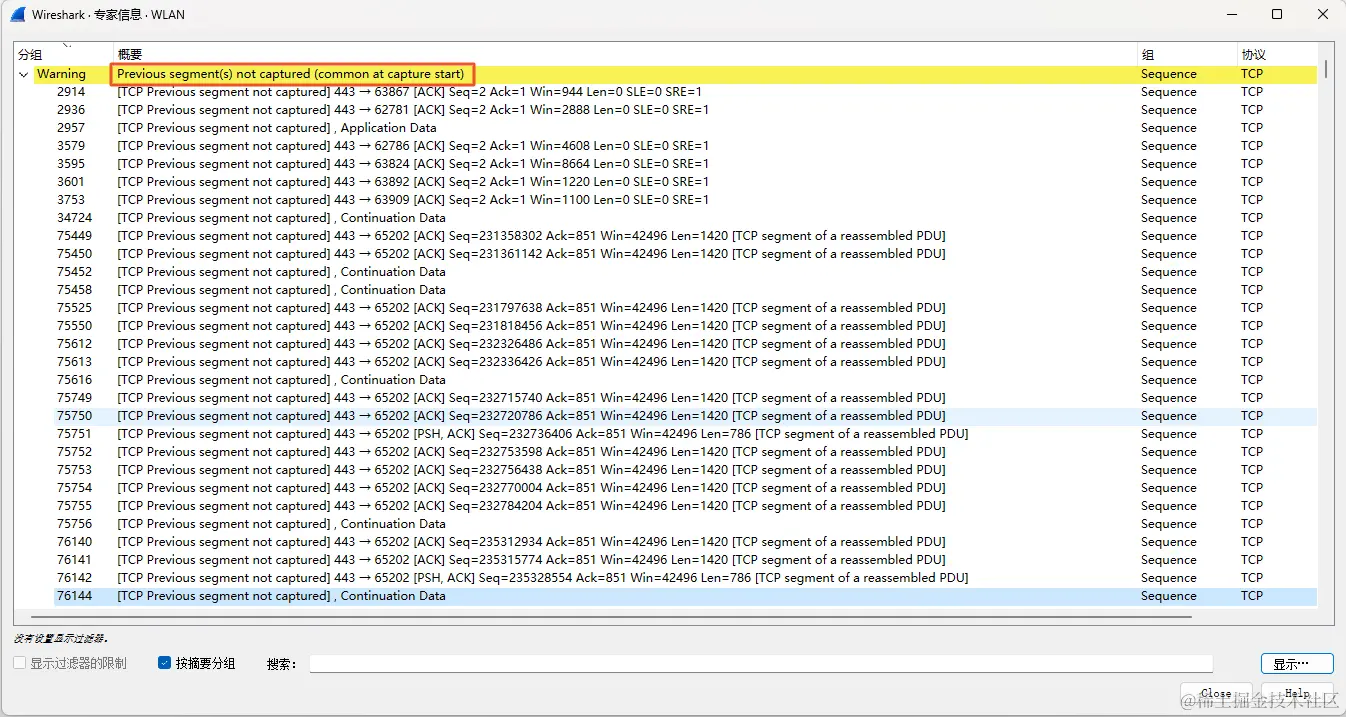Screen dimensions: 1346x717
Task: Select packet row 75753
Action: click(685, 470)
